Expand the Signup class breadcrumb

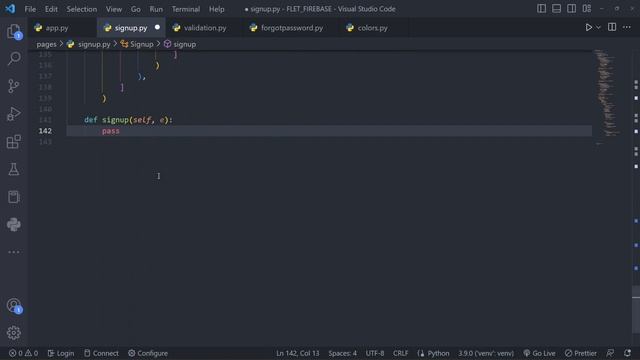(137, 44)
